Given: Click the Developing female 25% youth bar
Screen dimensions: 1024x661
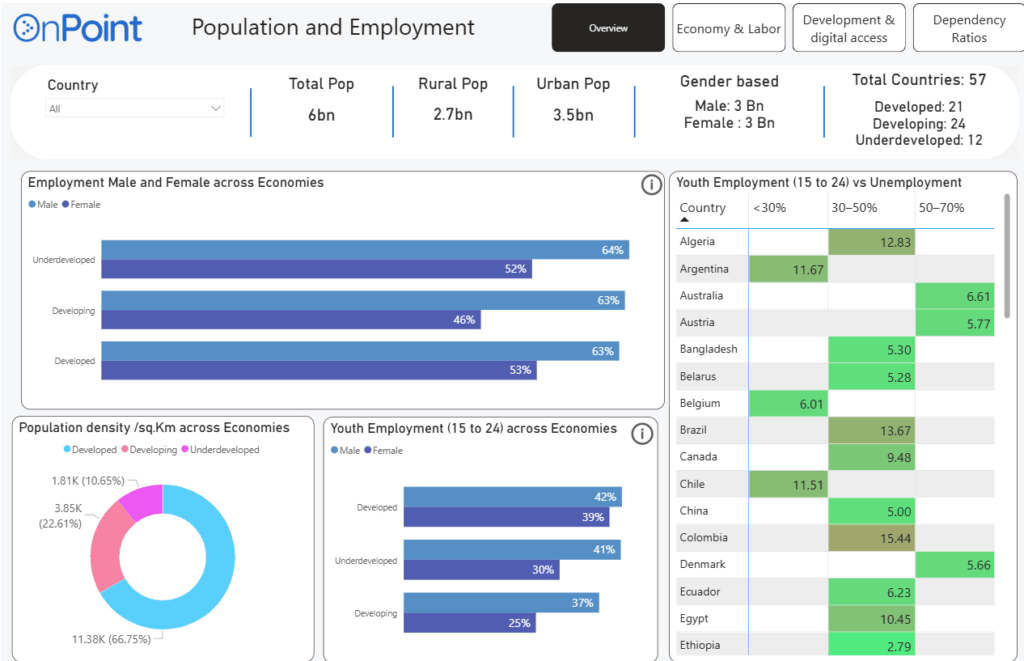Looking at the screenshot, I should (468, 623).
